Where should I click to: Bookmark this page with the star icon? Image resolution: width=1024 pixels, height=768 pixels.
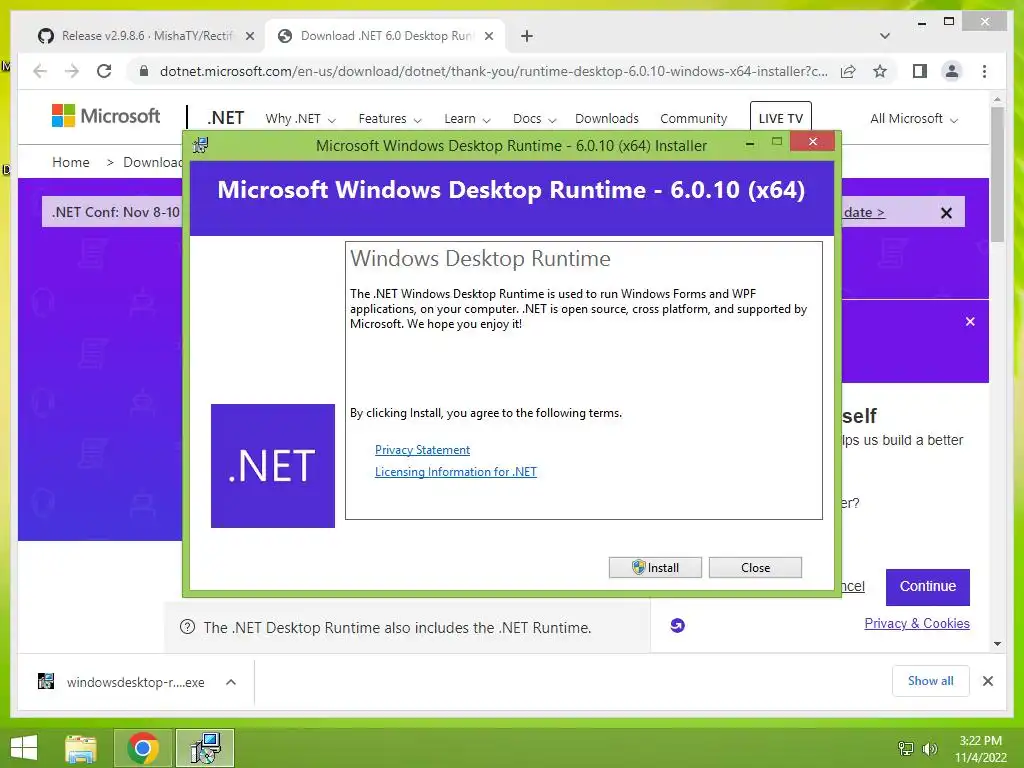[880, 71]
